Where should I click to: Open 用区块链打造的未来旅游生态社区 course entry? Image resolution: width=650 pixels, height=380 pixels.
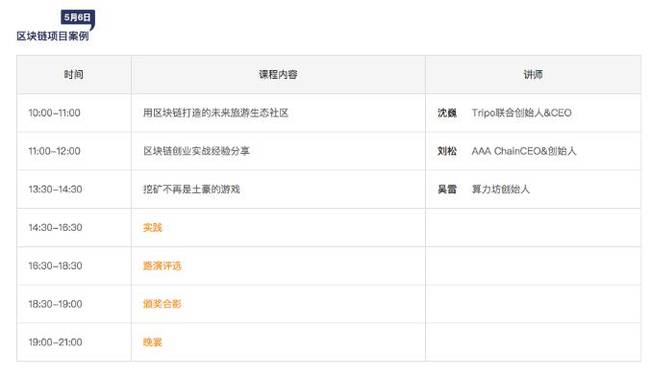(216, 113)
